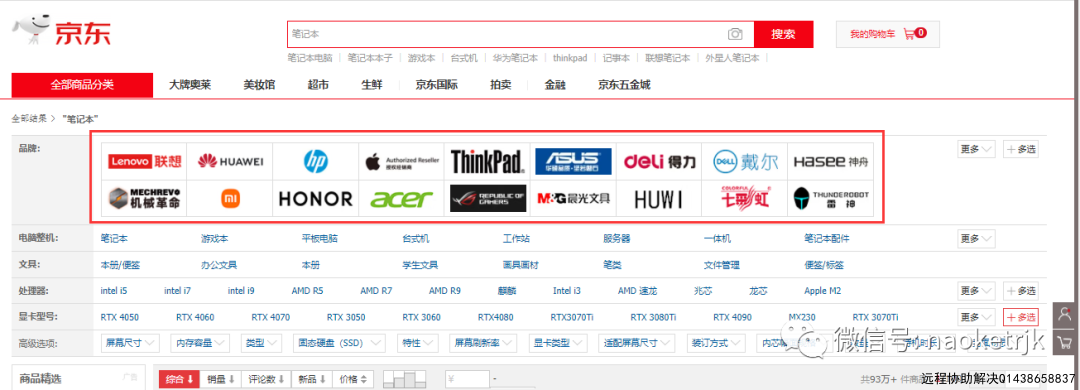
Task: Sort results by 销量
Action: click(221, 379)
